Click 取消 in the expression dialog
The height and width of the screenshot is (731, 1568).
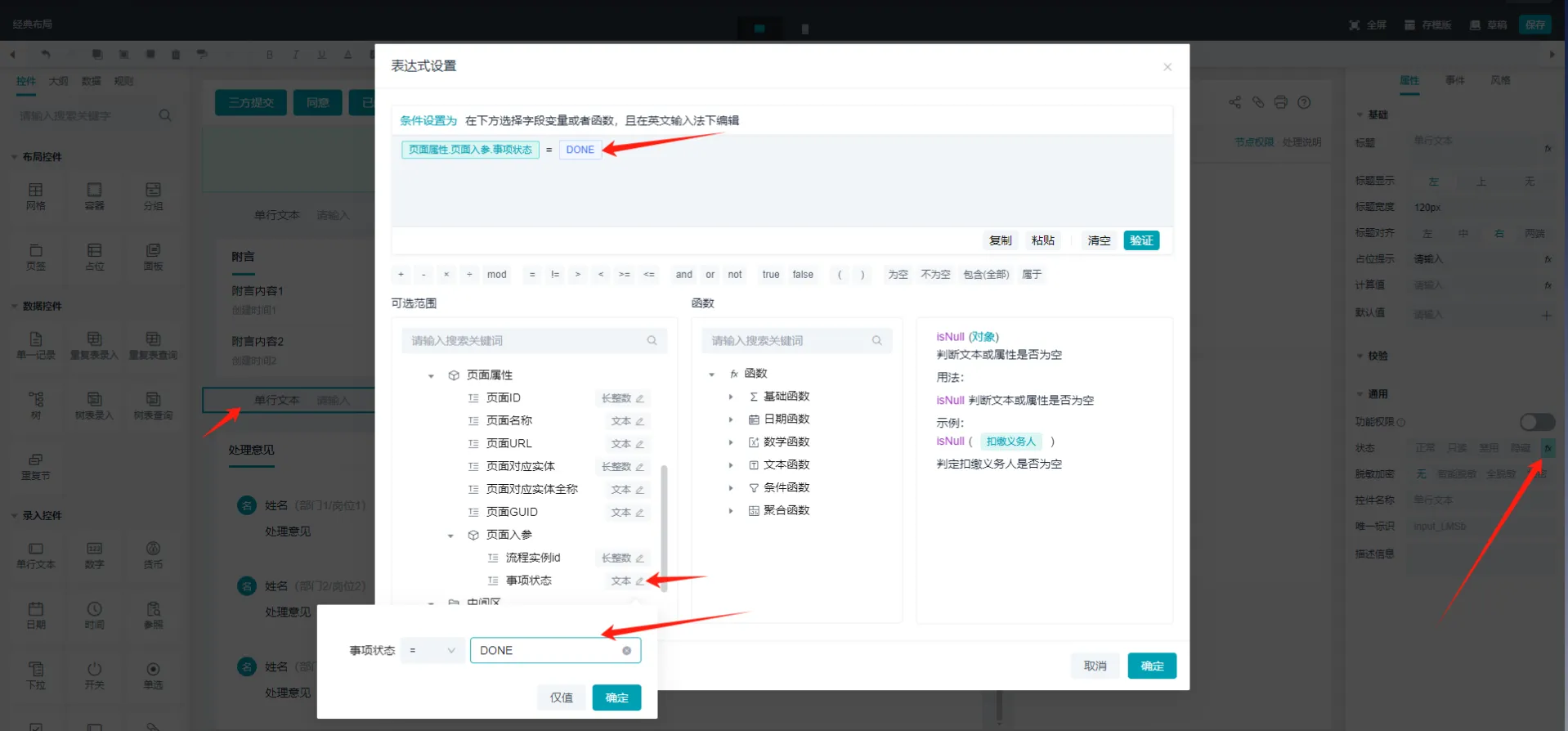point(1095,666)
